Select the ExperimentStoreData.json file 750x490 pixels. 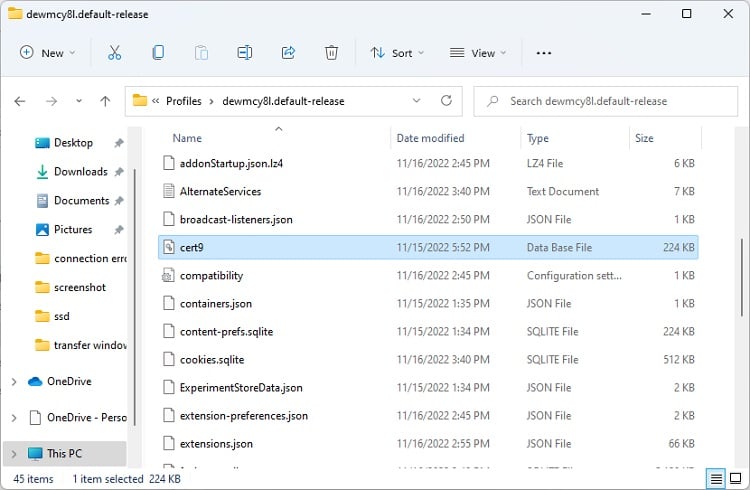point(428,388)
